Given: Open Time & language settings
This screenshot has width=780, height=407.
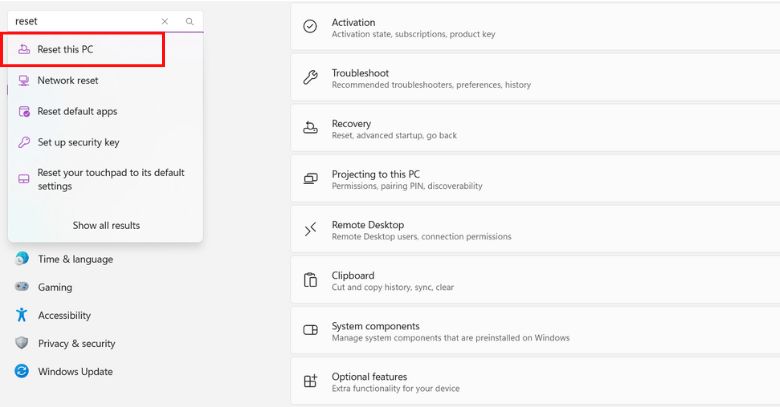Looking at the screenshot, I should pyautogui.click(x=75, y=259).
